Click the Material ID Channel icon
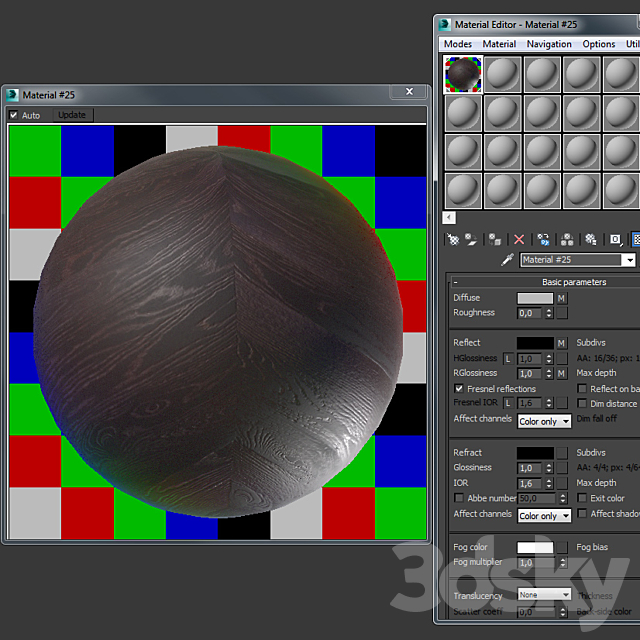This screenshot has height=640, width=640. [616, 239]
